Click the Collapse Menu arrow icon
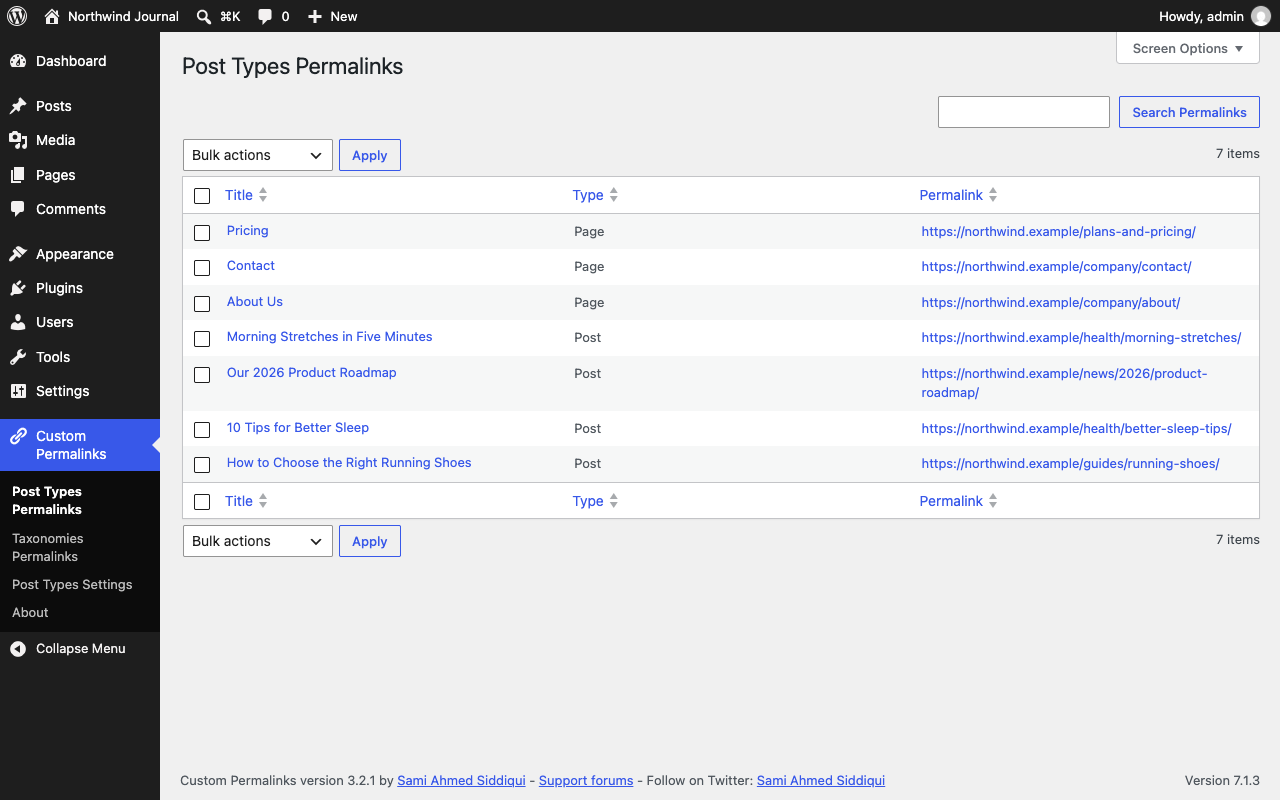The height and width of the screenshot is (800, 1280). click(x=18, y=649)
